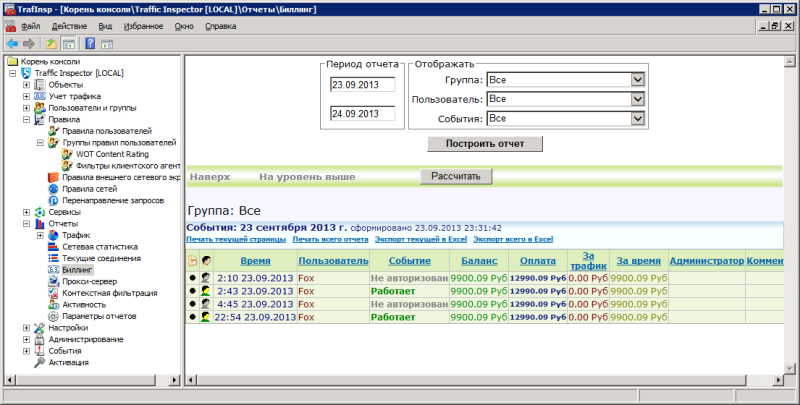Click the report end date field 24.09.2013
The height and width of the screenshot is (405, 800).
coord(362,113)
